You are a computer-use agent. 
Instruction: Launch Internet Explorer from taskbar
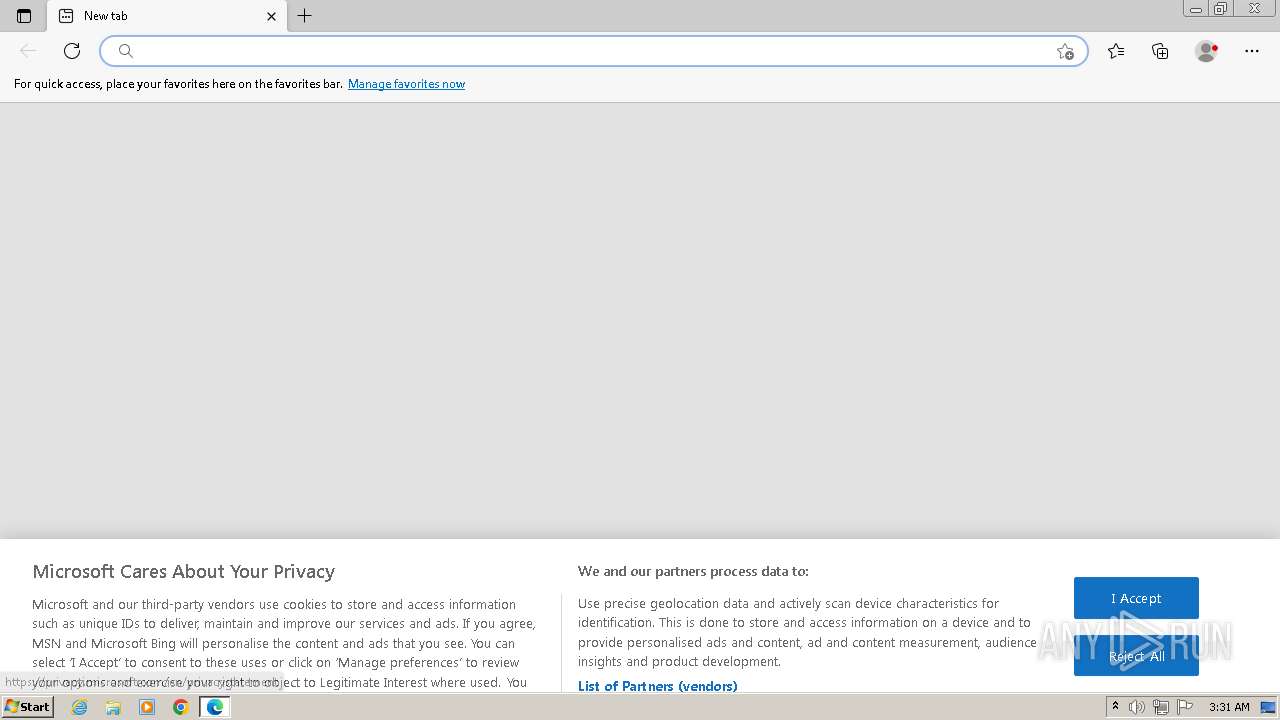(80, 707)
